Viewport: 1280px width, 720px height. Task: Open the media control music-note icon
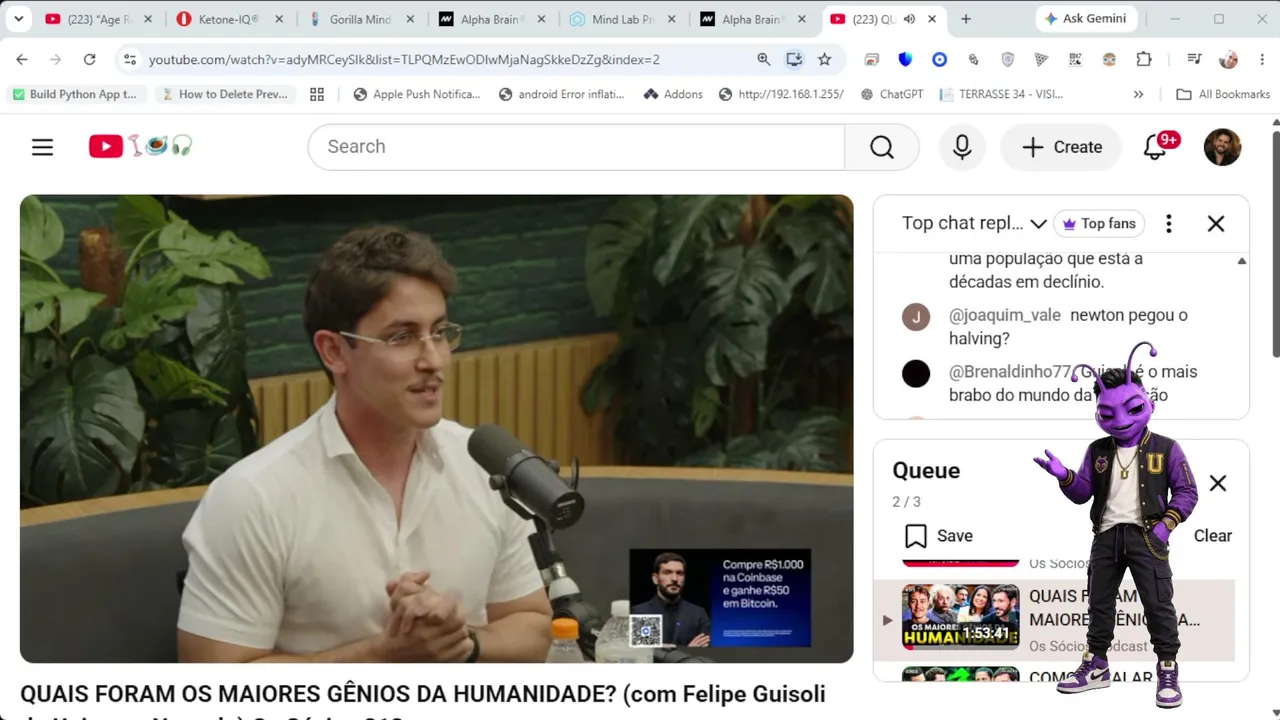coord(1194,60)
